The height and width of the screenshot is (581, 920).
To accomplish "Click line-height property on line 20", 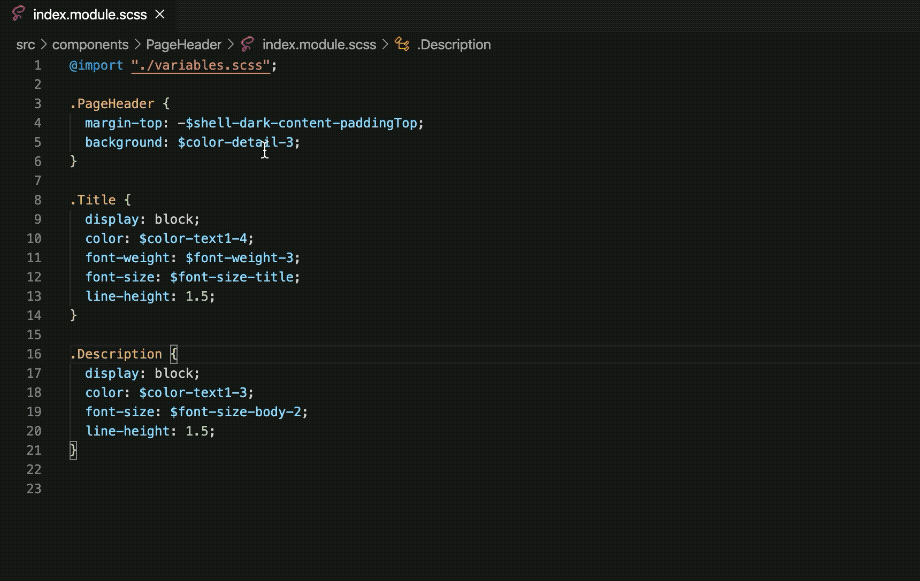I will click(x=127, y=431).
